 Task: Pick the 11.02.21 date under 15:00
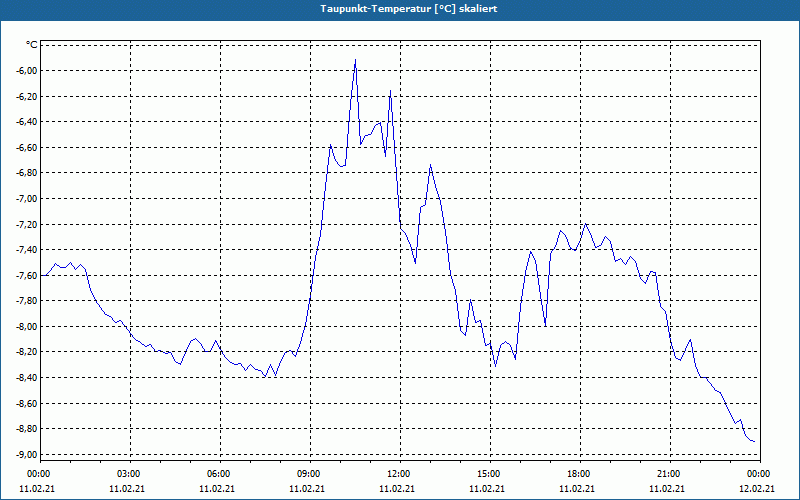487,488
